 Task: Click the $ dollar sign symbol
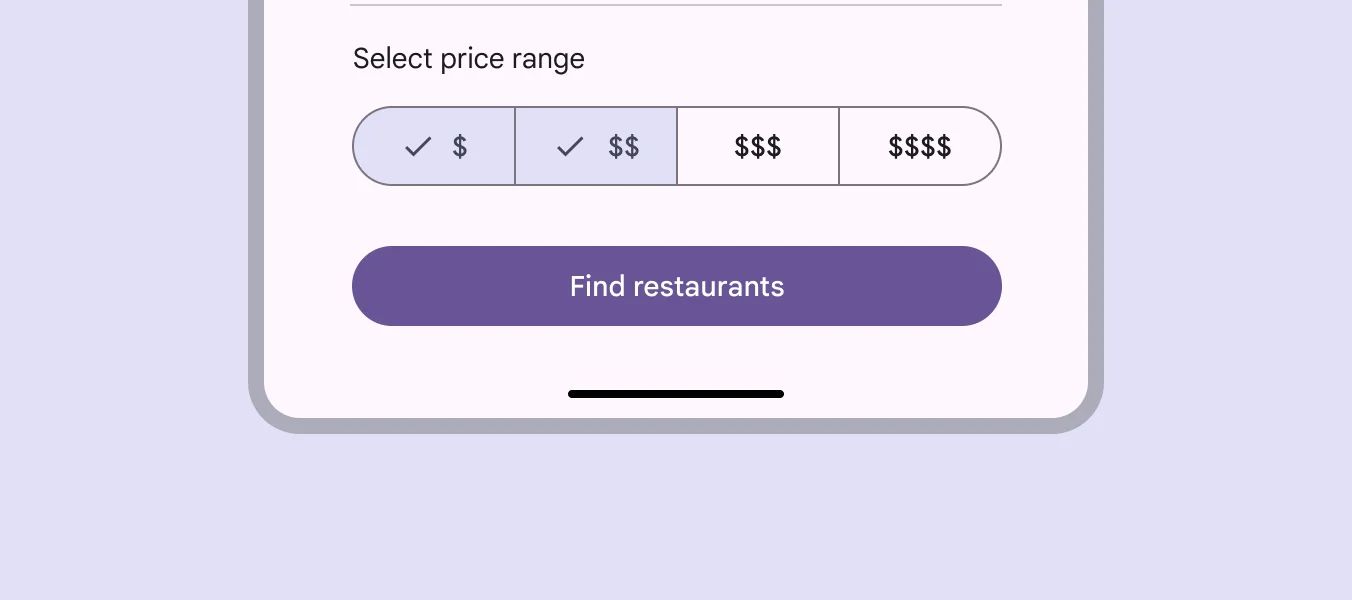point(460,147)
